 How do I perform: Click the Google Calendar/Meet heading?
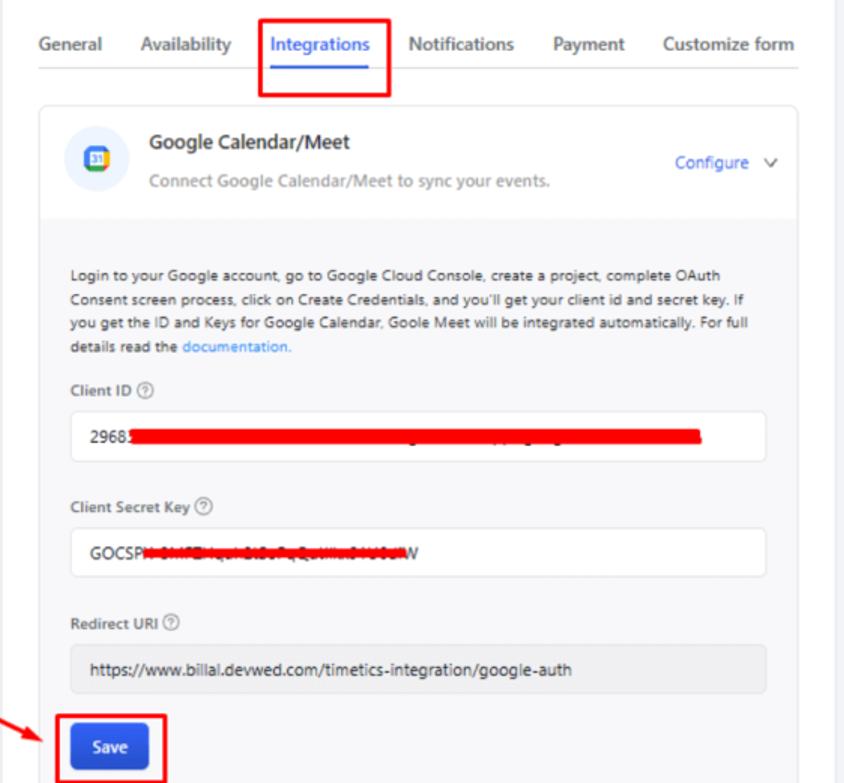pos(249,142)
